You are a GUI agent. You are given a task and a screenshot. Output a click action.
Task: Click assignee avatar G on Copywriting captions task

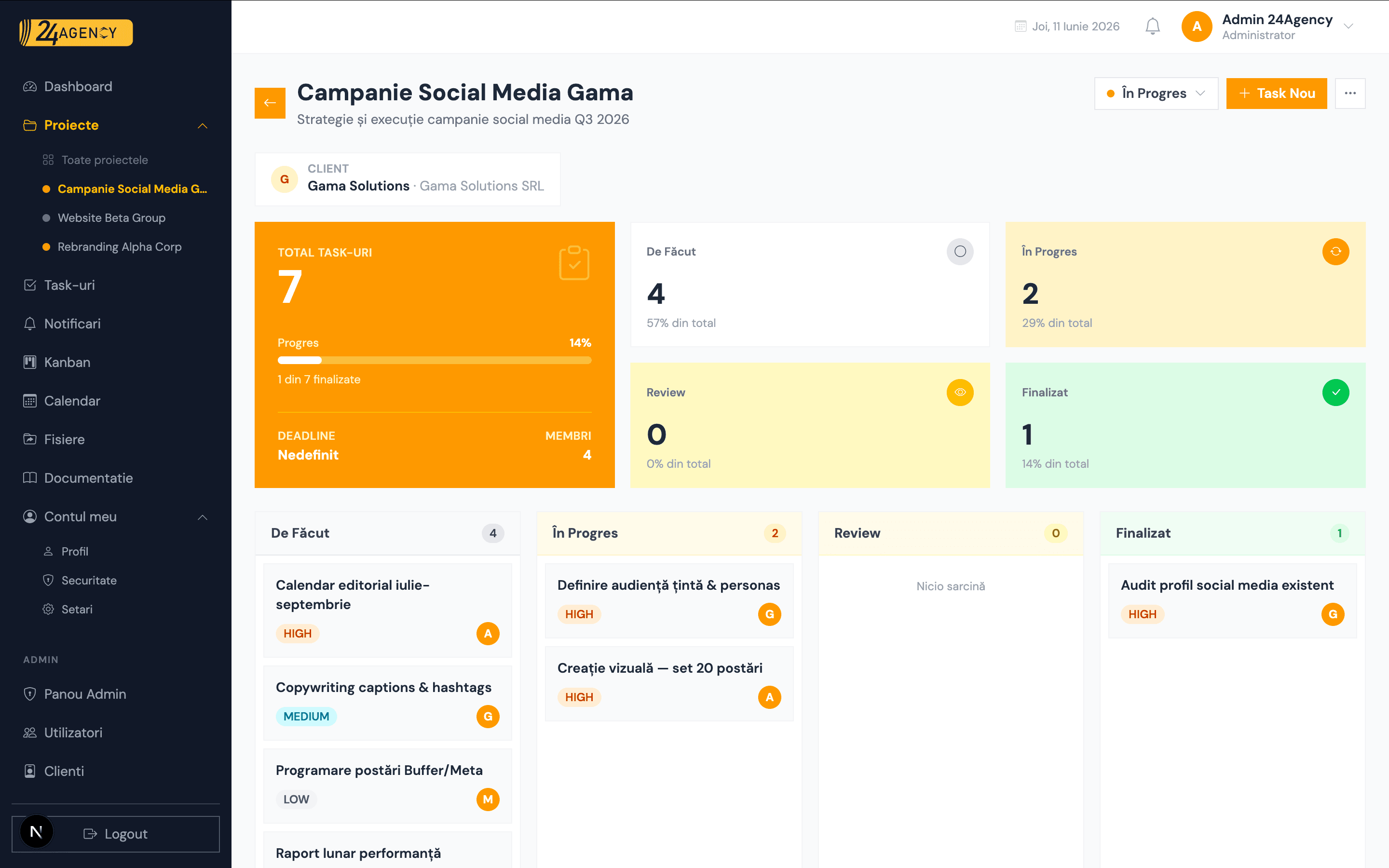488,717
